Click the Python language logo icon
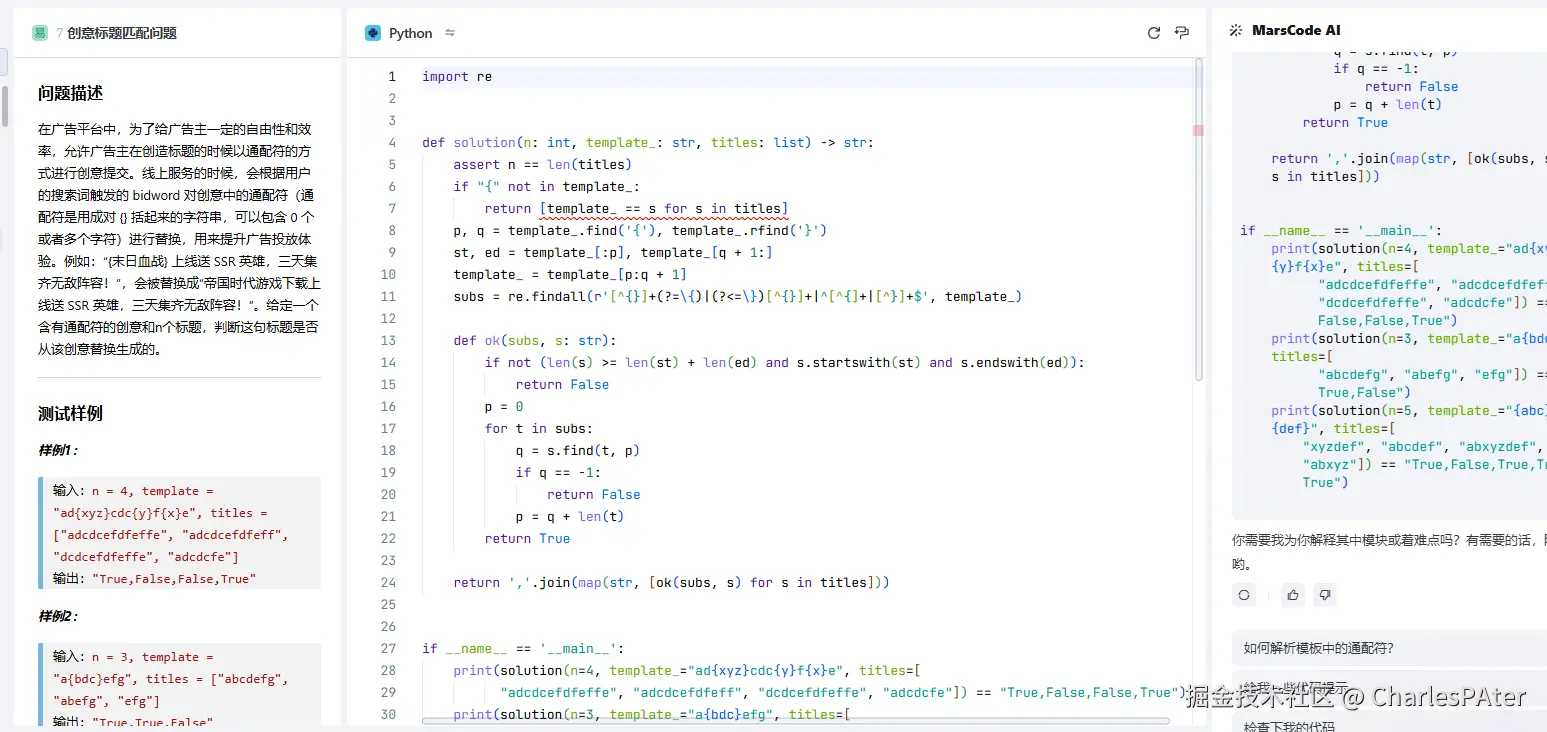This screenshot has width=1547, height=732. (x=373, y=33)
